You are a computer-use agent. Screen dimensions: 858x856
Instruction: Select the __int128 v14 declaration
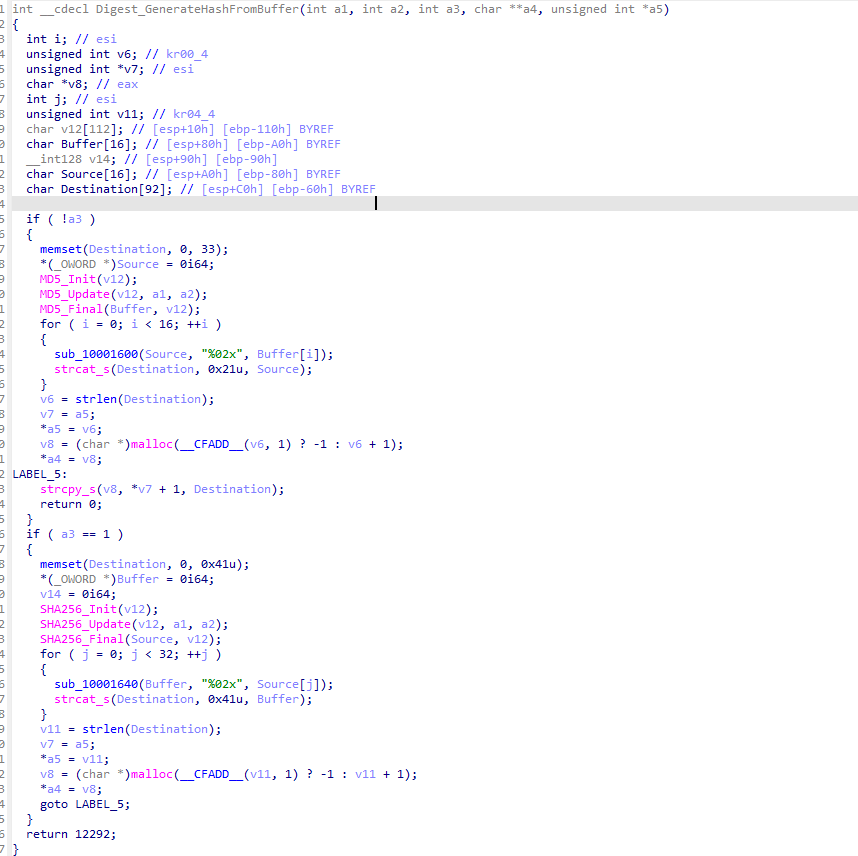[71, 159]
